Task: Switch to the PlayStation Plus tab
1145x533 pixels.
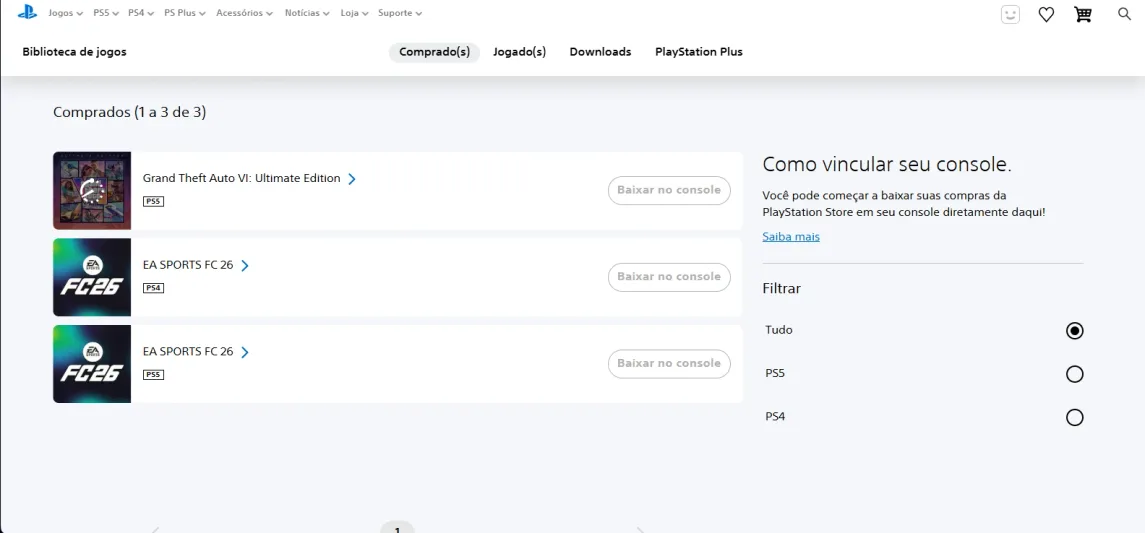Action: click(699, 52)
